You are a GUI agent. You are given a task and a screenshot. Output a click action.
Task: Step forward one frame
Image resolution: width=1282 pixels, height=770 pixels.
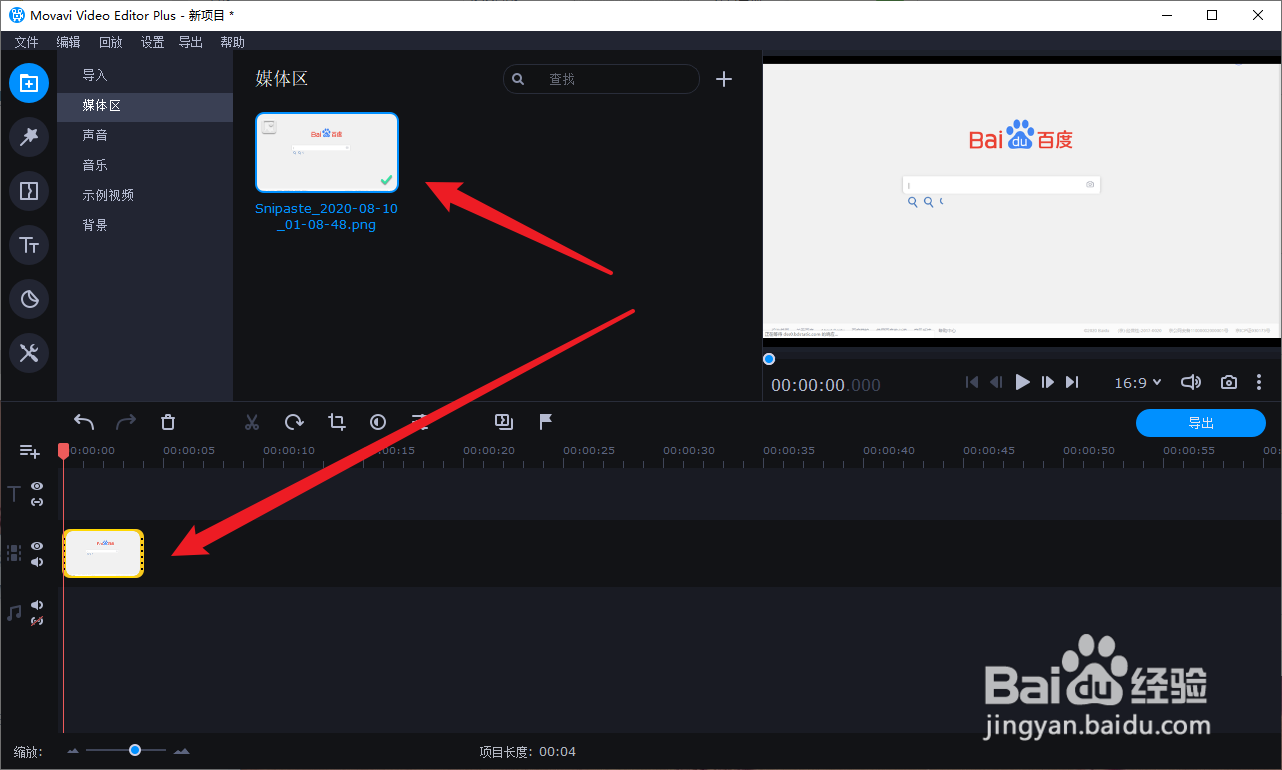coord(1047,382)
